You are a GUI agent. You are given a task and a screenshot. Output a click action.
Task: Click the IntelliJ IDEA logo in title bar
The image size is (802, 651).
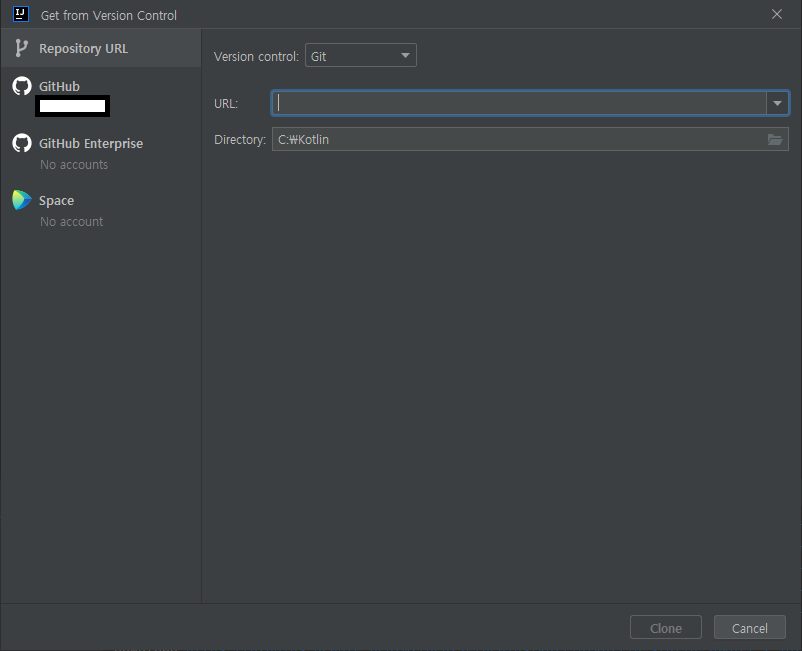pyautogui.click(x=21, y=14)
